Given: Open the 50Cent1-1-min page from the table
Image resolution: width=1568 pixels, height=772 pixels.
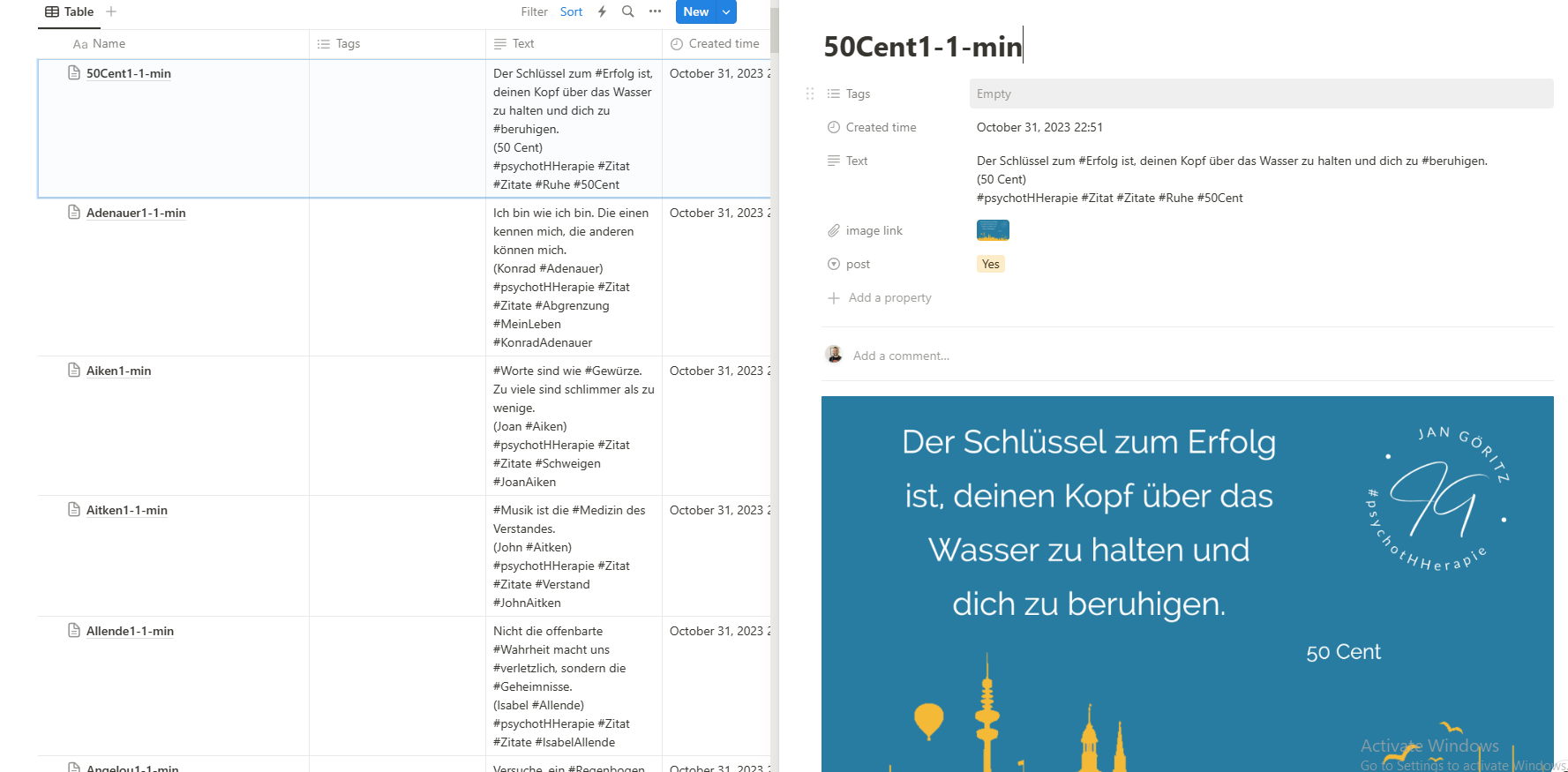Looking at the screenshot, I should (x=129, y=73).
